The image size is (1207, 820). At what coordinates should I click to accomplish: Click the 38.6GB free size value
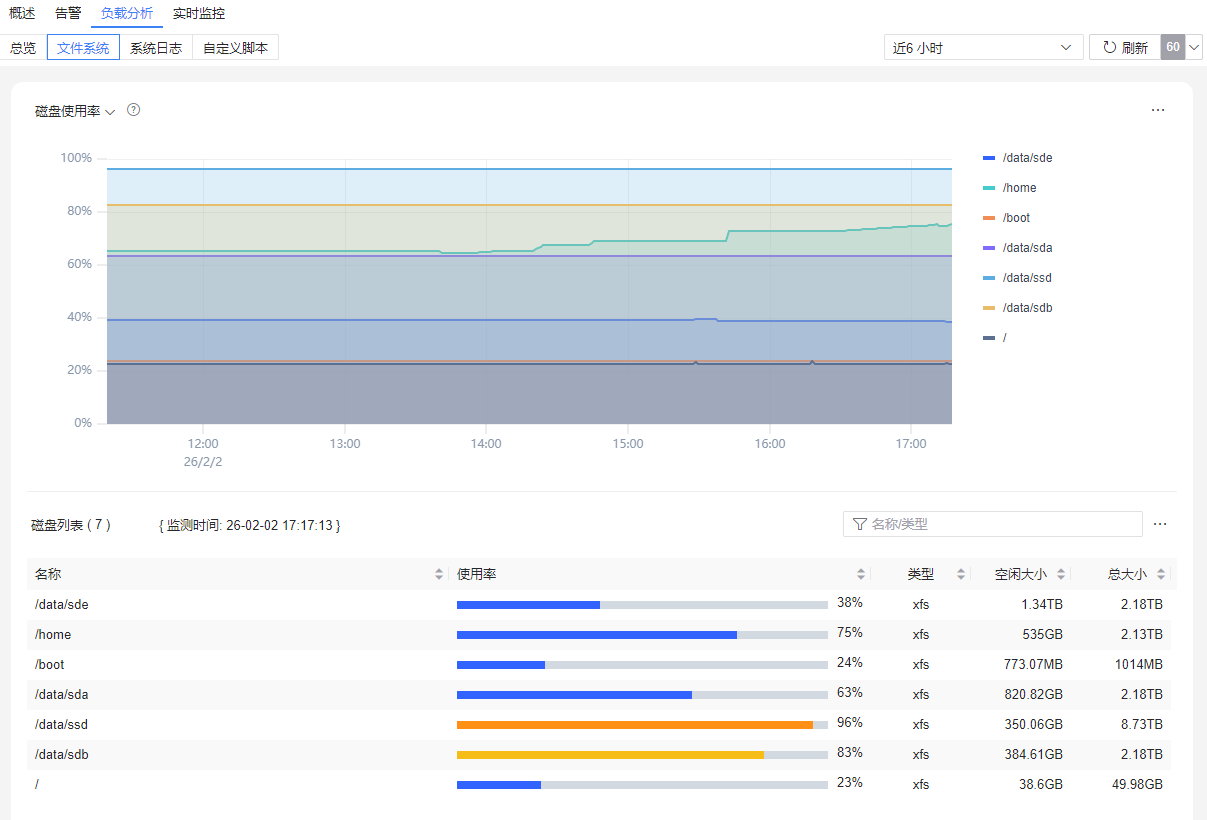[1041, 784]
